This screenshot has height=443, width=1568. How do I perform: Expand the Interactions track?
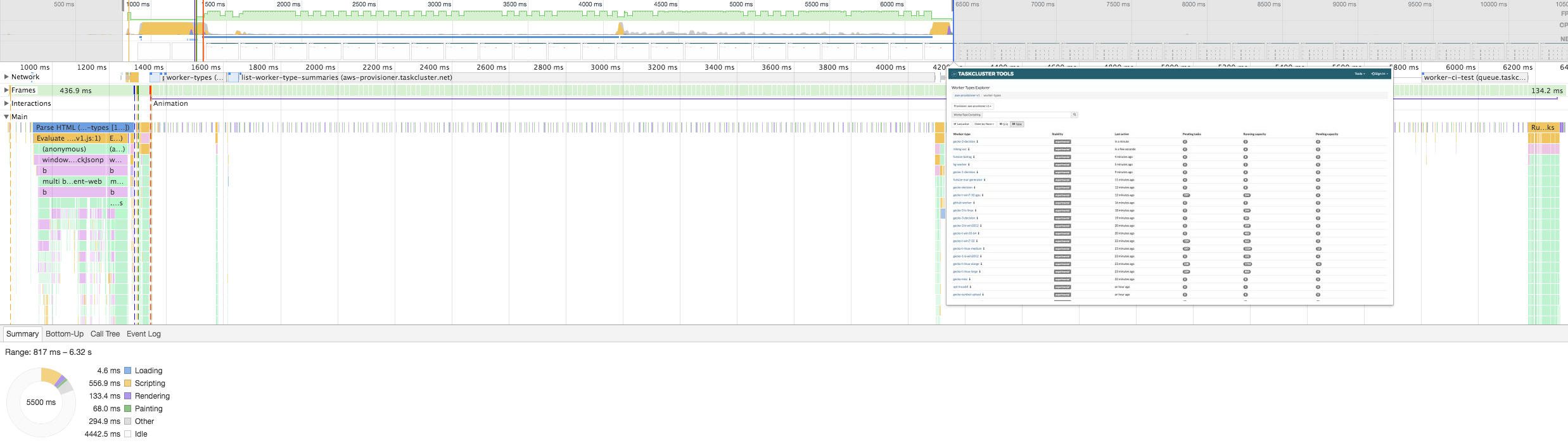[x=6, y=103]
